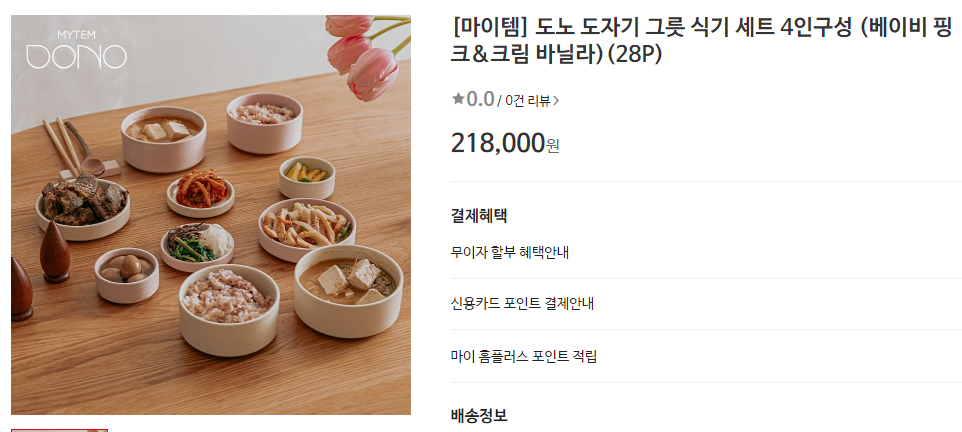This screenshot has width=962, height=432.
Task: Click the 218,000원 price
Action: pyautogui.click(x=505, y=144)
